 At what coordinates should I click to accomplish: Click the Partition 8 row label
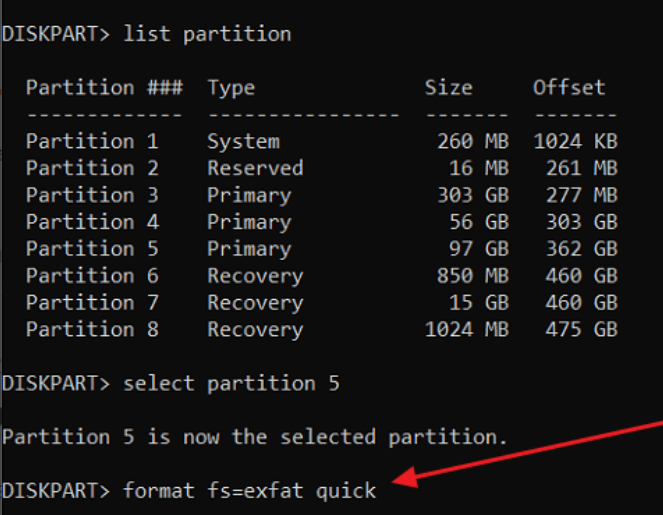tap(92, 329)
